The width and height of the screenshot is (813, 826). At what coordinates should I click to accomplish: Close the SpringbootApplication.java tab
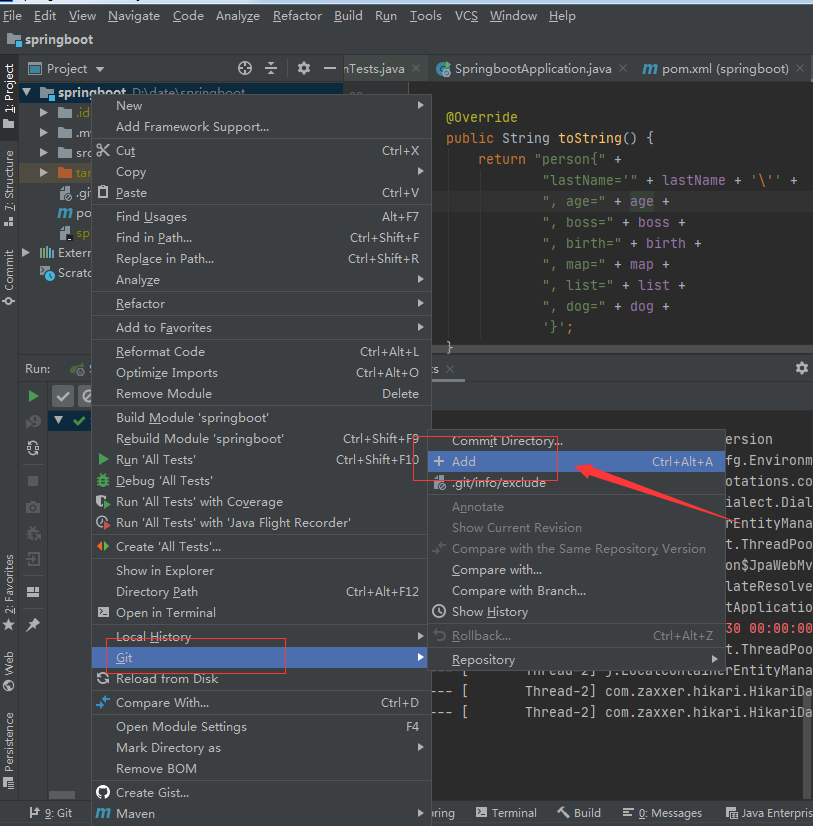click(x=623, y=68)
